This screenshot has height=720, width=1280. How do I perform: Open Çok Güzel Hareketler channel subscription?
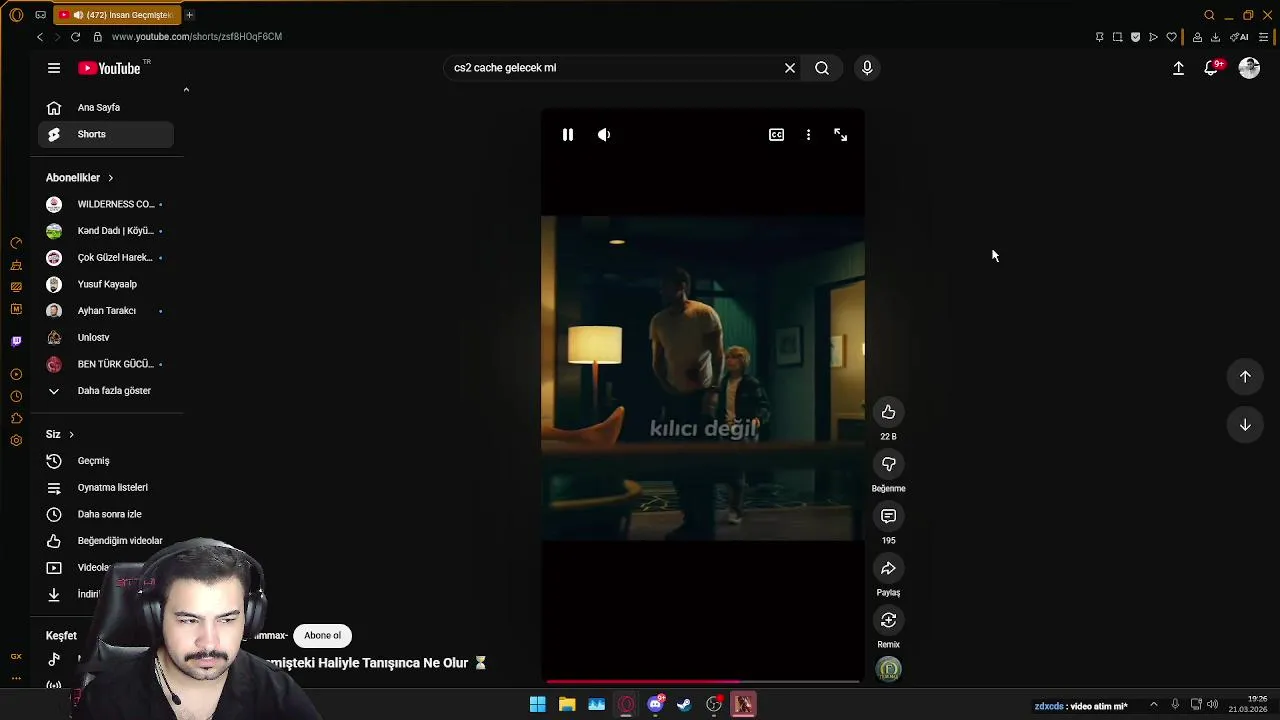click(x=106, y=257)
